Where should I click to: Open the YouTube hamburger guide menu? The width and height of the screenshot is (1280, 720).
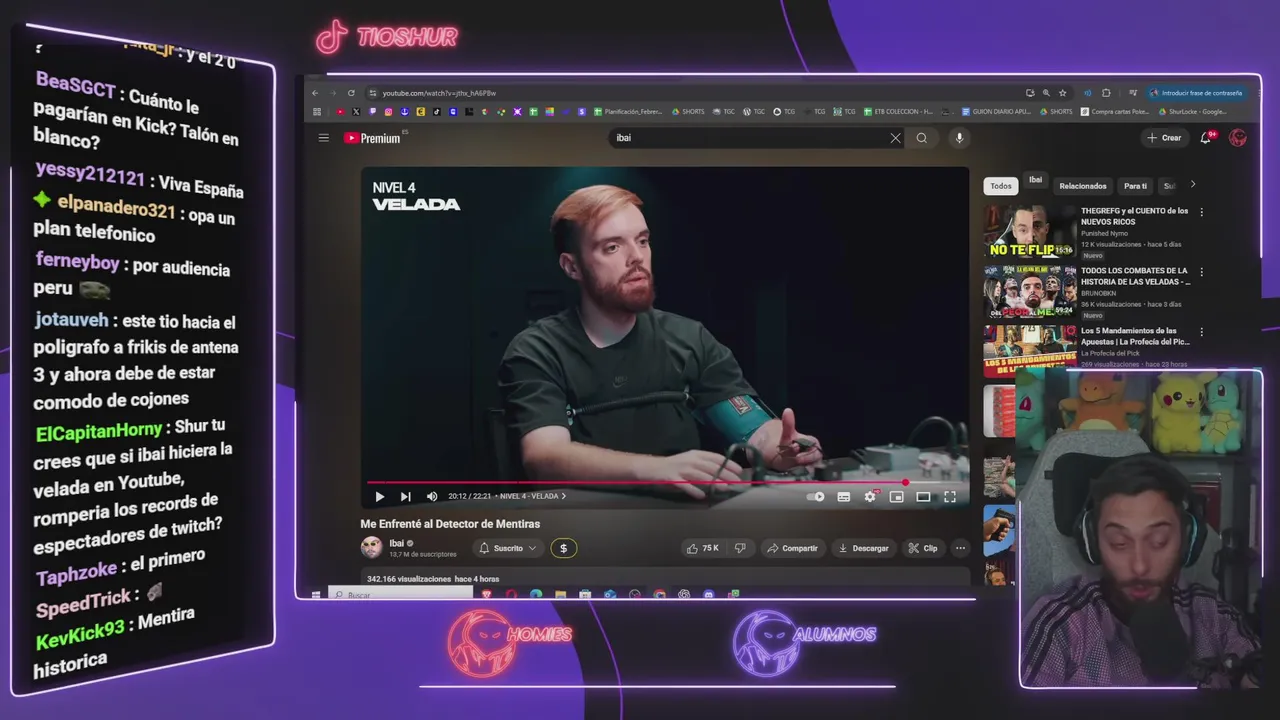click(x=323, y=138)
